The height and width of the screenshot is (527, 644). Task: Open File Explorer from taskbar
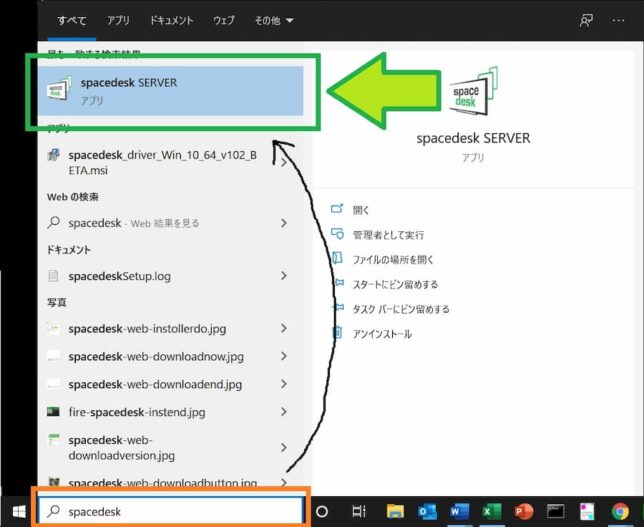(395, 512)
